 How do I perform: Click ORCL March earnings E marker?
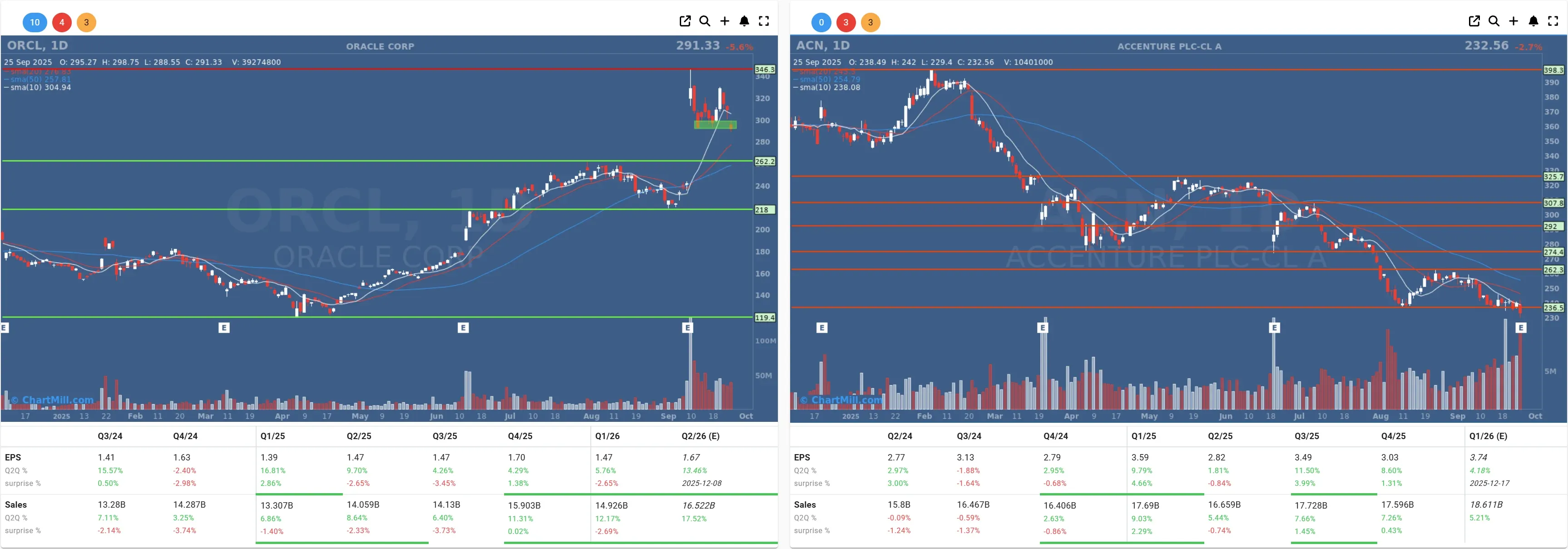pyautogui.click(x=224, y=327)
